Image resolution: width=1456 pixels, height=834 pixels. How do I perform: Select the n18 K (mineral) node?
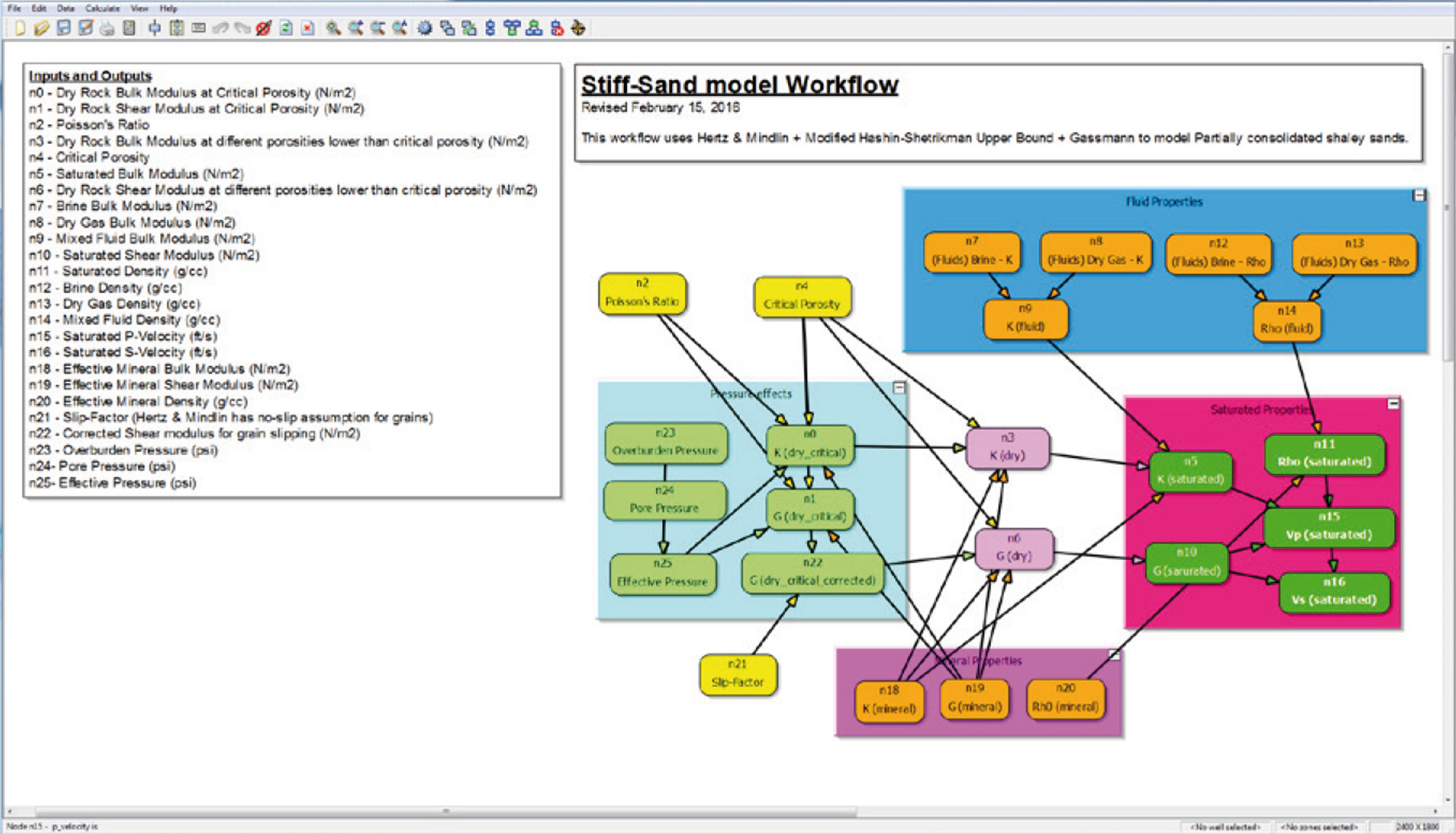coord(890,701)
